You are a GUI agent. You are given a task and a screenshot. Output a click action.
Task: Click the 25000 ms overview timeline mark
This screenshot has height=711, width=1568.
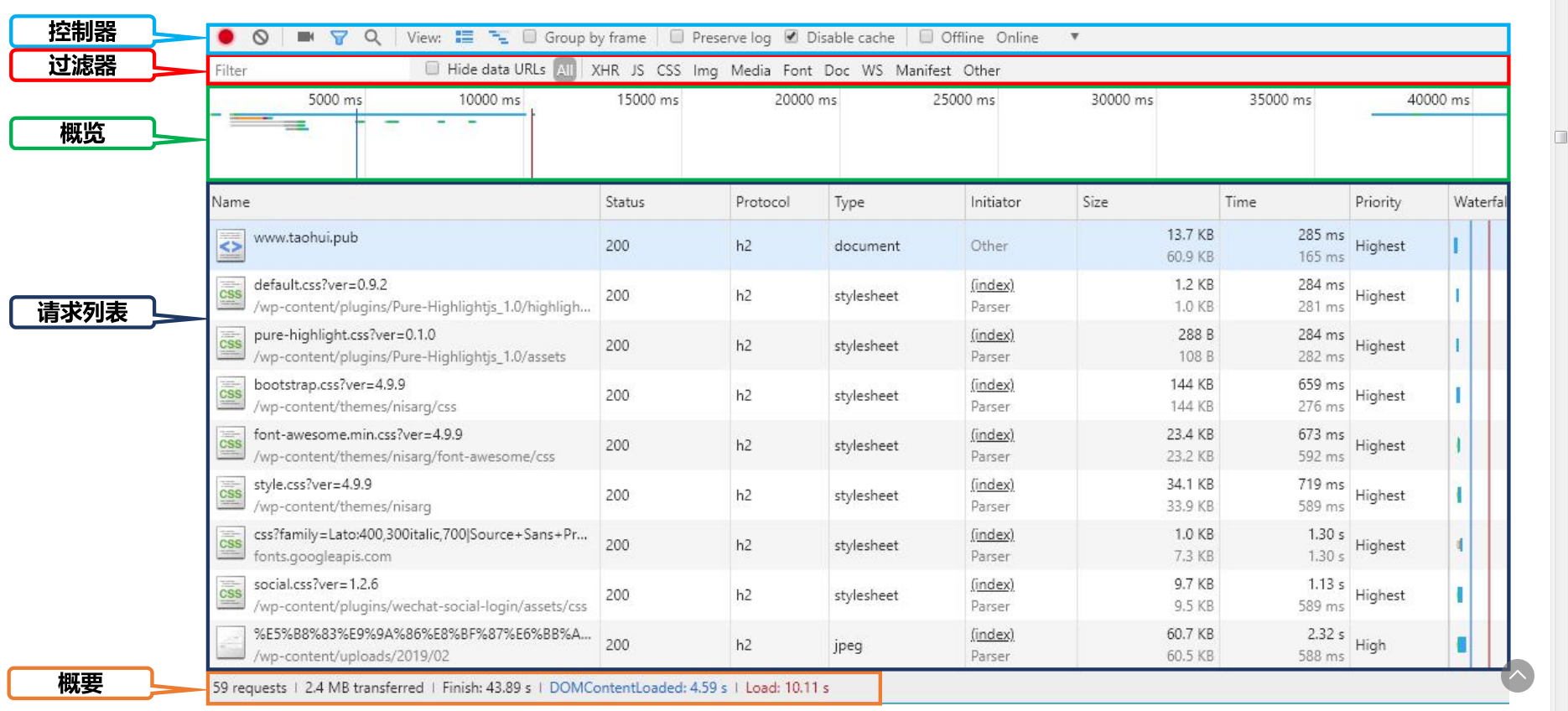click(963, 100)
